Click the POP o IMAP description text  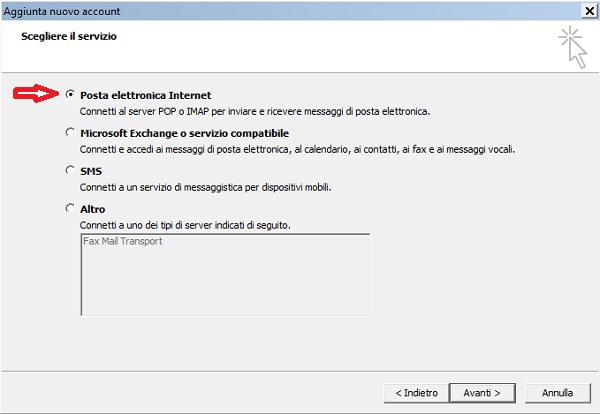[255, 111]
